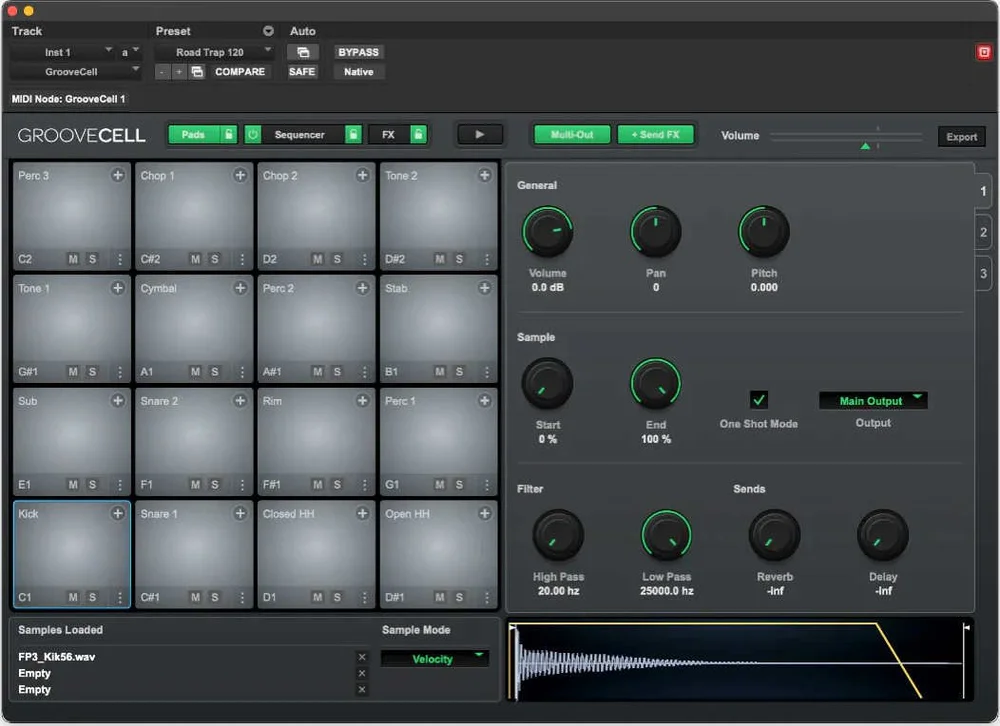Open the Main Output dropdown
Screen dimensions: 1000x726
pyautogui.click(x=873, y=400)
